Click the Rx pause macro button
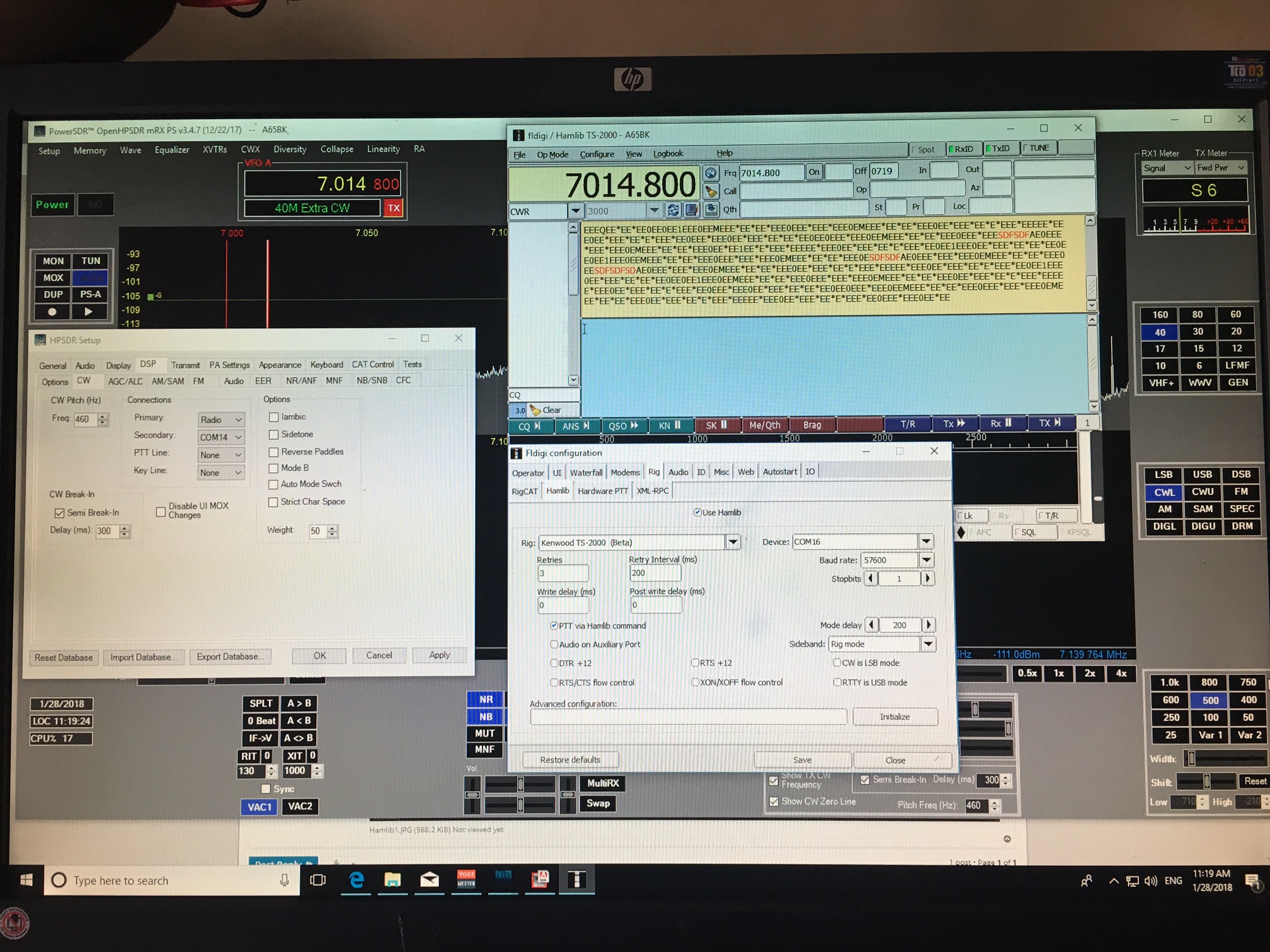Screen dimensions: 1270x952 pos(1000,423)
